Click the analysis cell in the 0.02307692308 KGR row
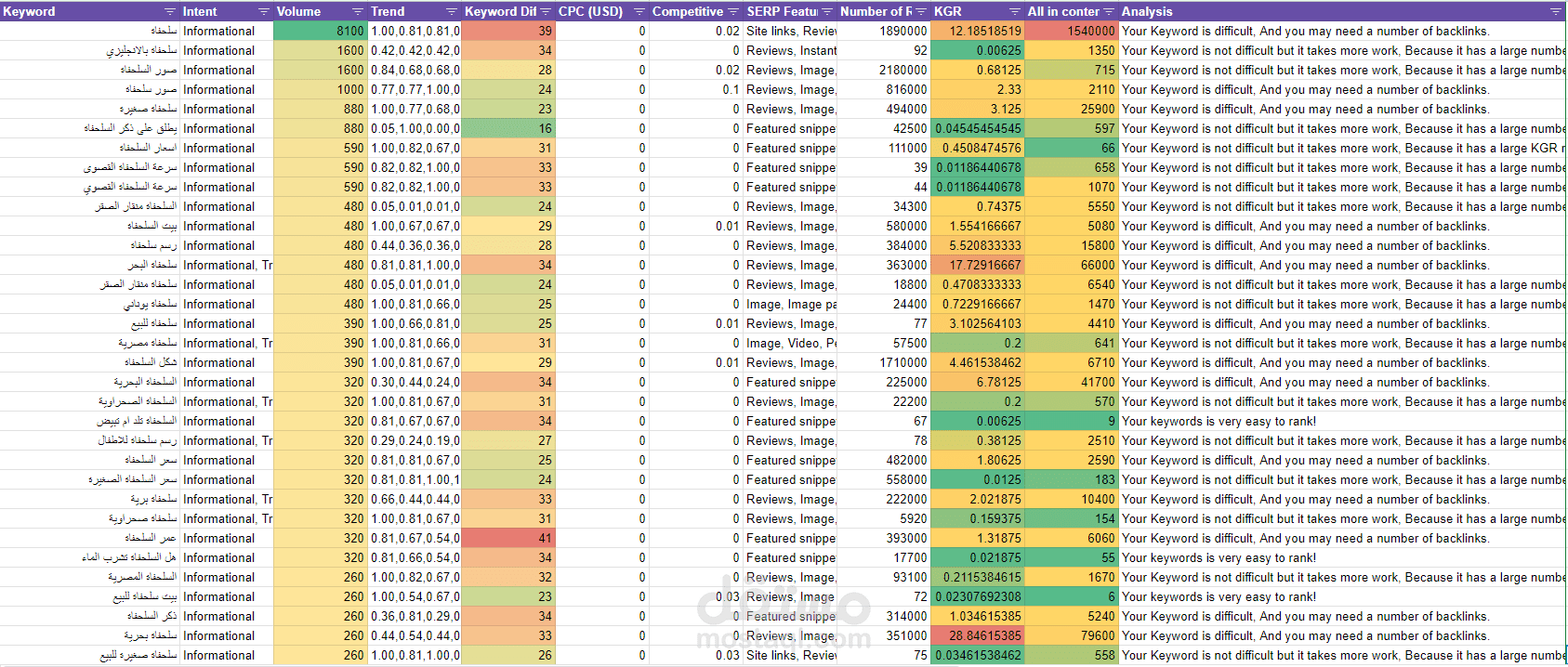Screen dimensions: 1568x667 click(x=1342, y=596)
